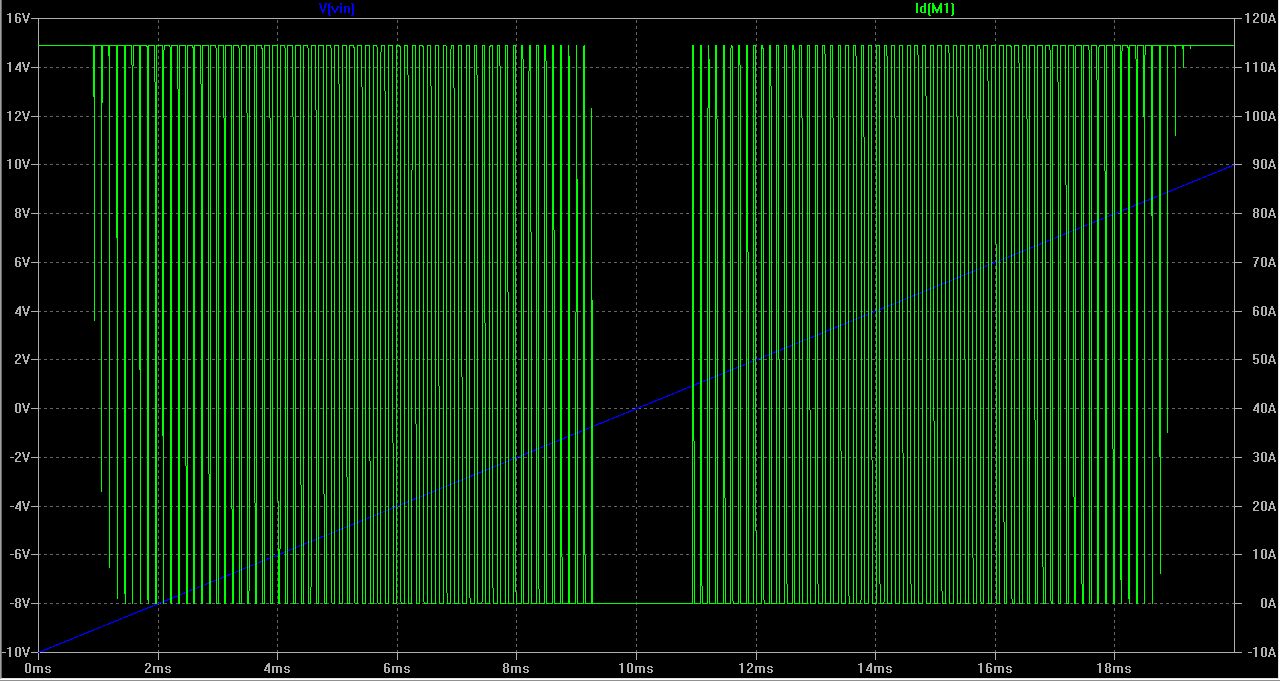The image size is (1280, 682).
Task: Click the 120A right axis label
Action: [x=1261, y=18]
